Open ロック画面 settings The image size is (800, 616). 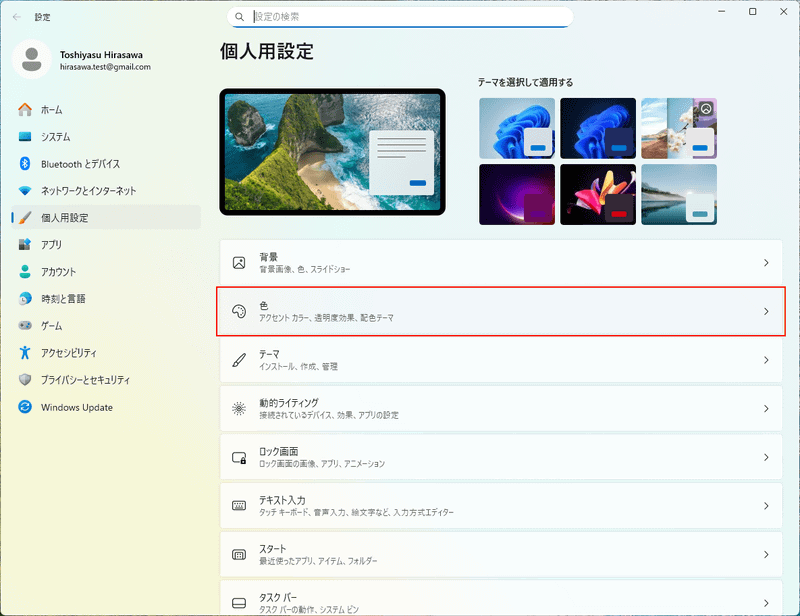(500, 457)
